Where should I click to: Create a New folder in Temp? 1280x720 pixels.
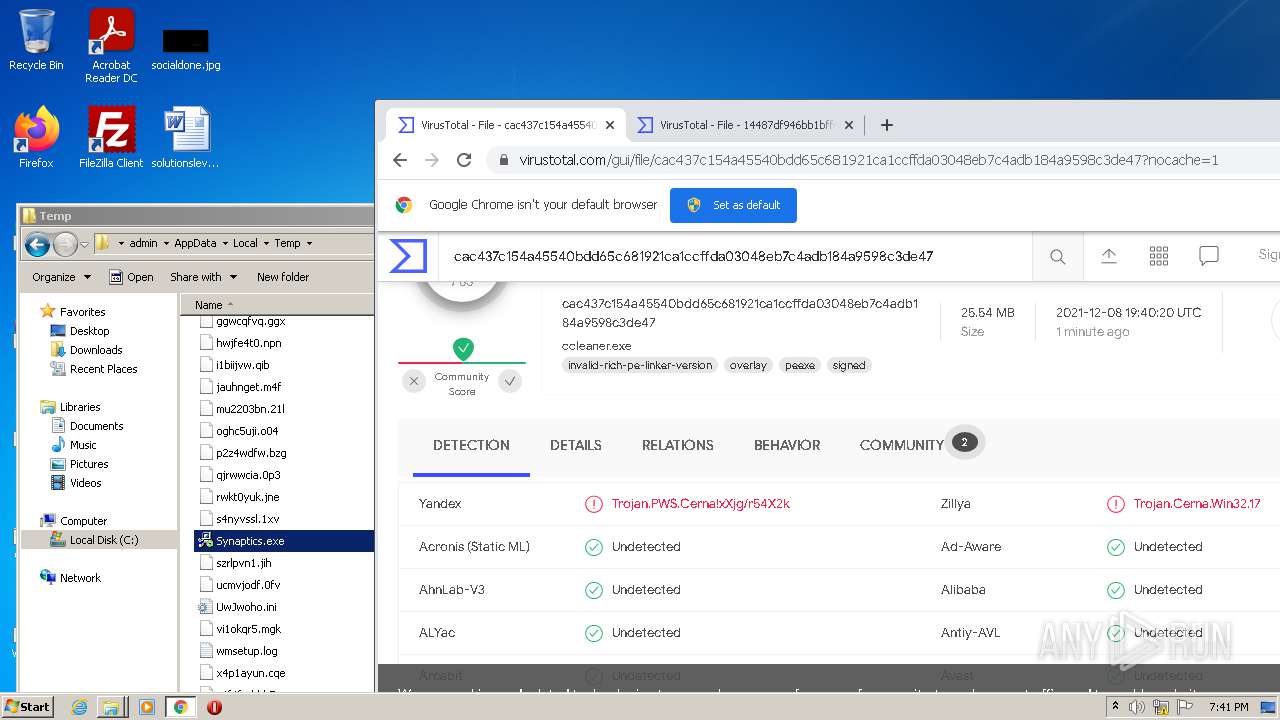pos(283,277)
